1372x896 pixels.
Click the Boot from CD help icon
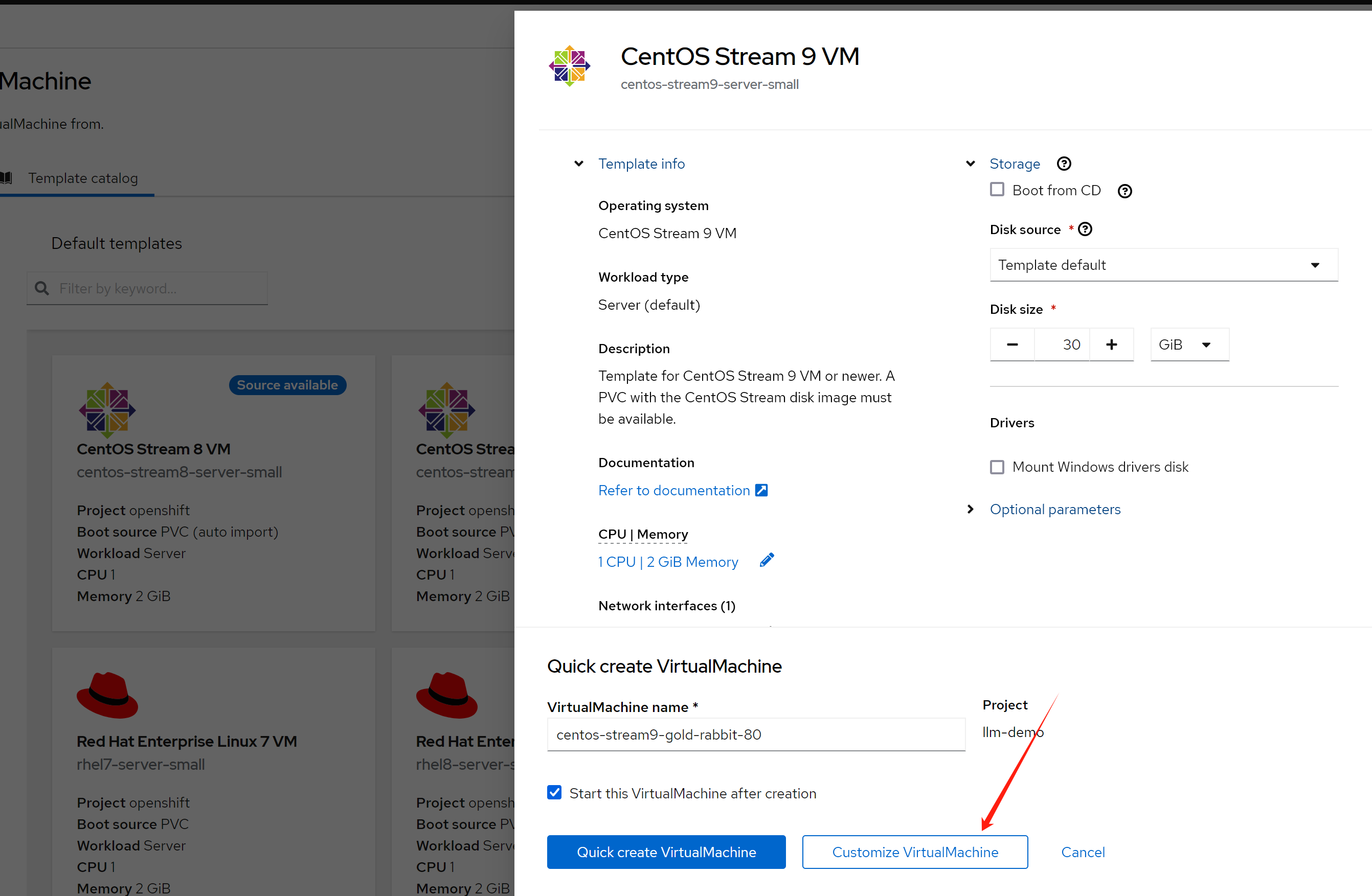coord(1124,191)
